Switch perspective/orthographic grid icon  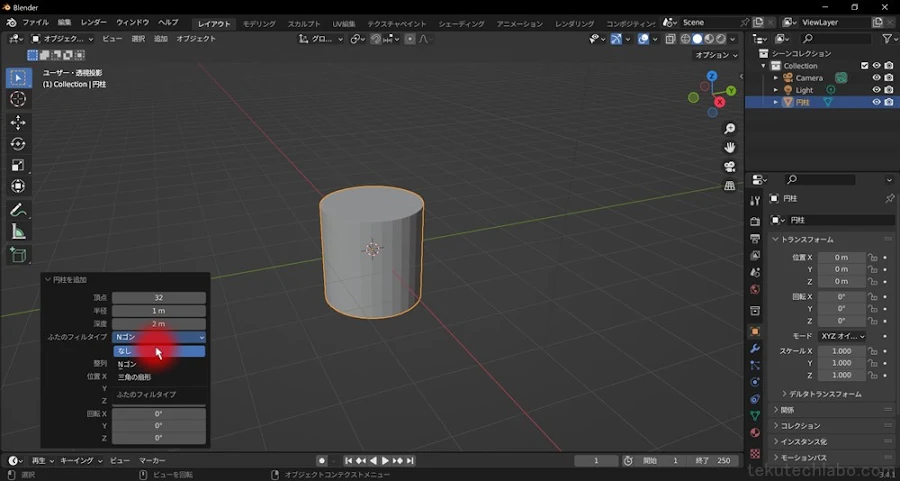pyautogui.click(x=730, y=185)
